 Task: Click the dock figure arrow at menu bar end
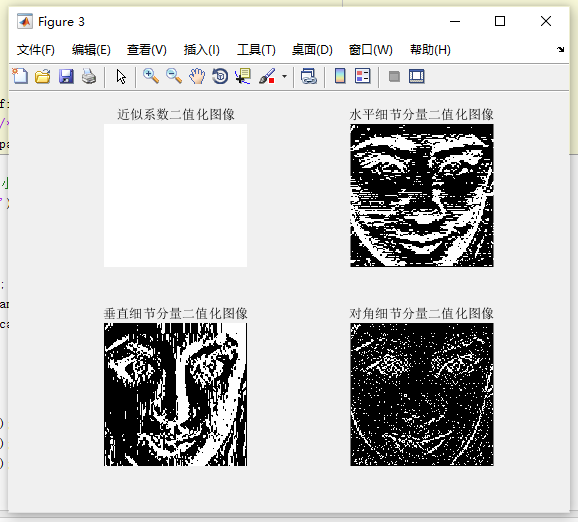point(561,49)
